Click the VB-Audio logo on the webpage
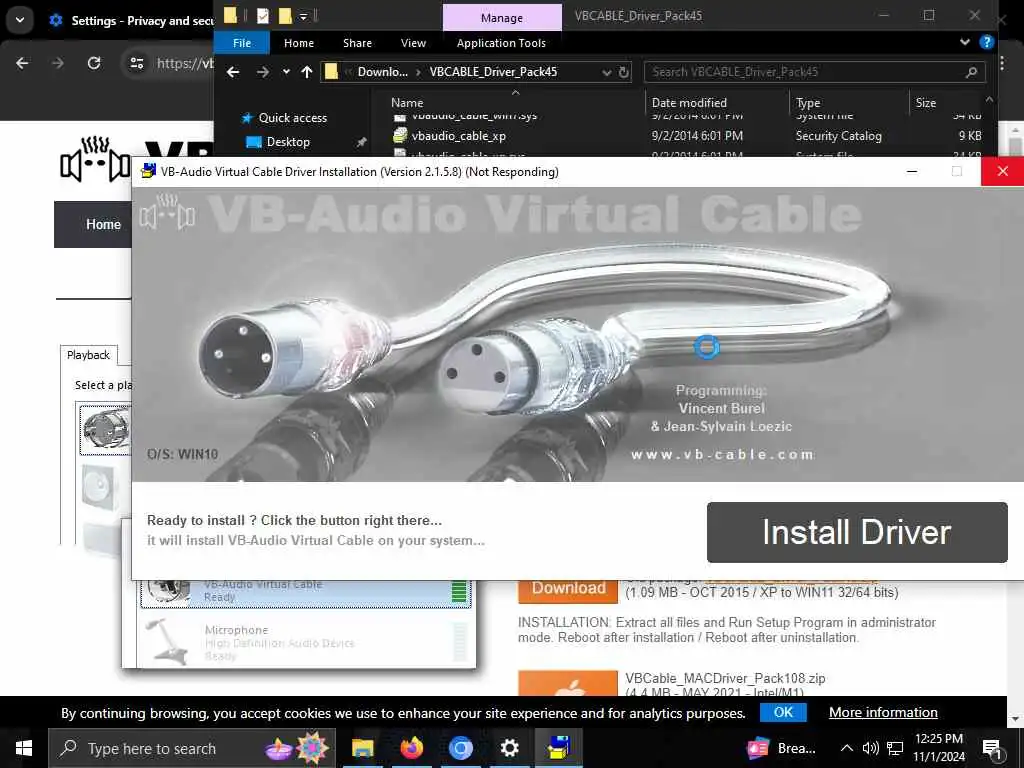1024x768 pixels. 95,159
